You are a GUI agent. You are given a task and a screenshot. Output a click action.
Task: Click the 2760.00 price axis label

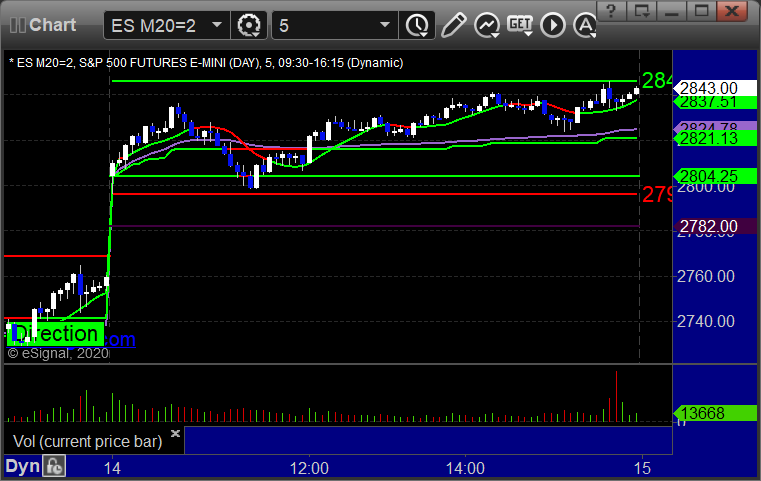706,277
